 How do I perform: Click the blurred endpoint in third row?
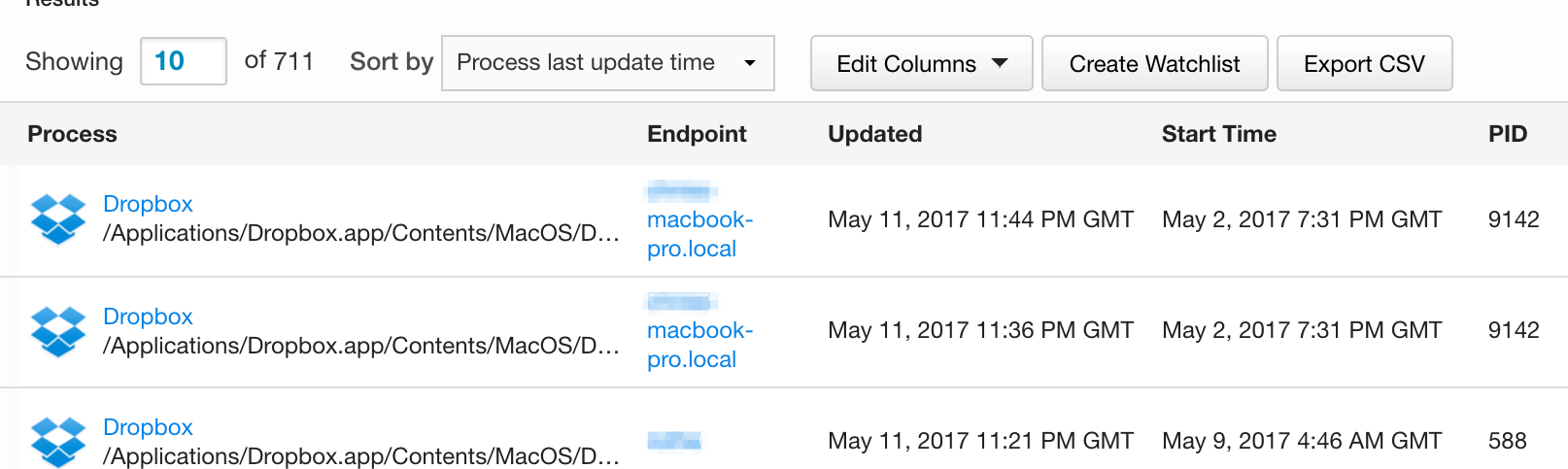tap(674, 442)
